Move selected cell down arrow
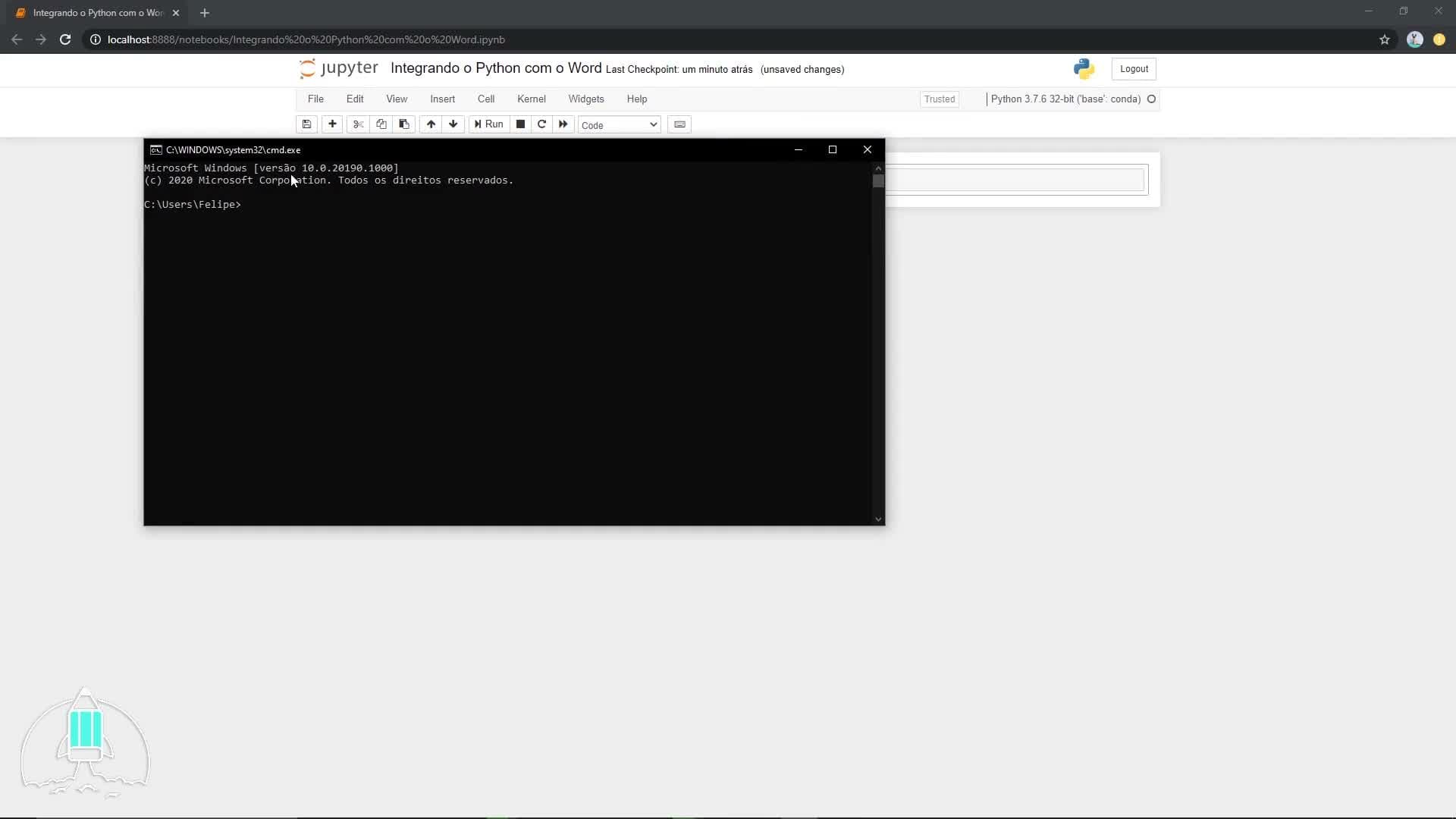 453,124
